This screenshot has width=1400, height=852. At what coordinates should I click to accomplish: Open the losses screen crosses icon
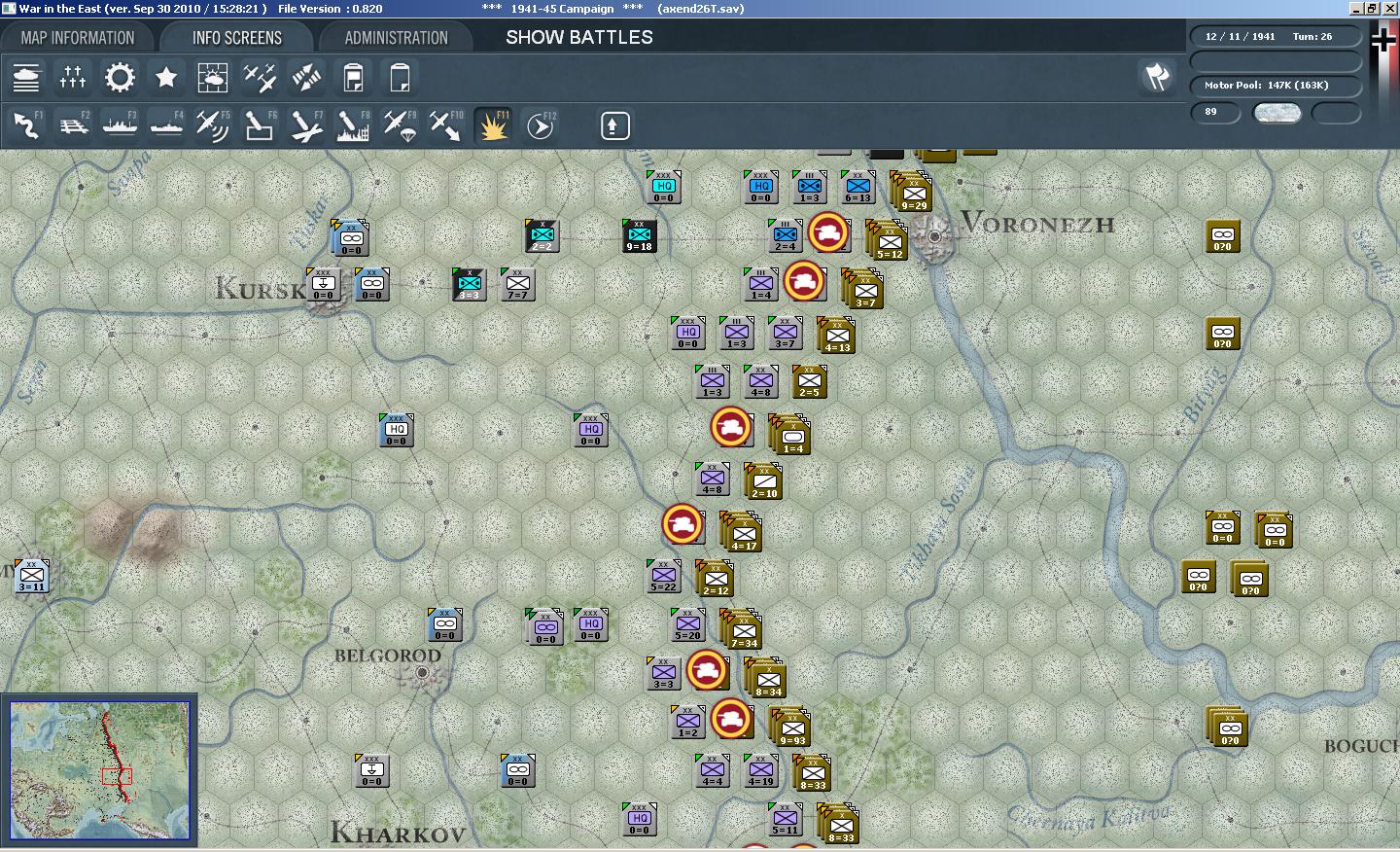[x=73, y=77]
